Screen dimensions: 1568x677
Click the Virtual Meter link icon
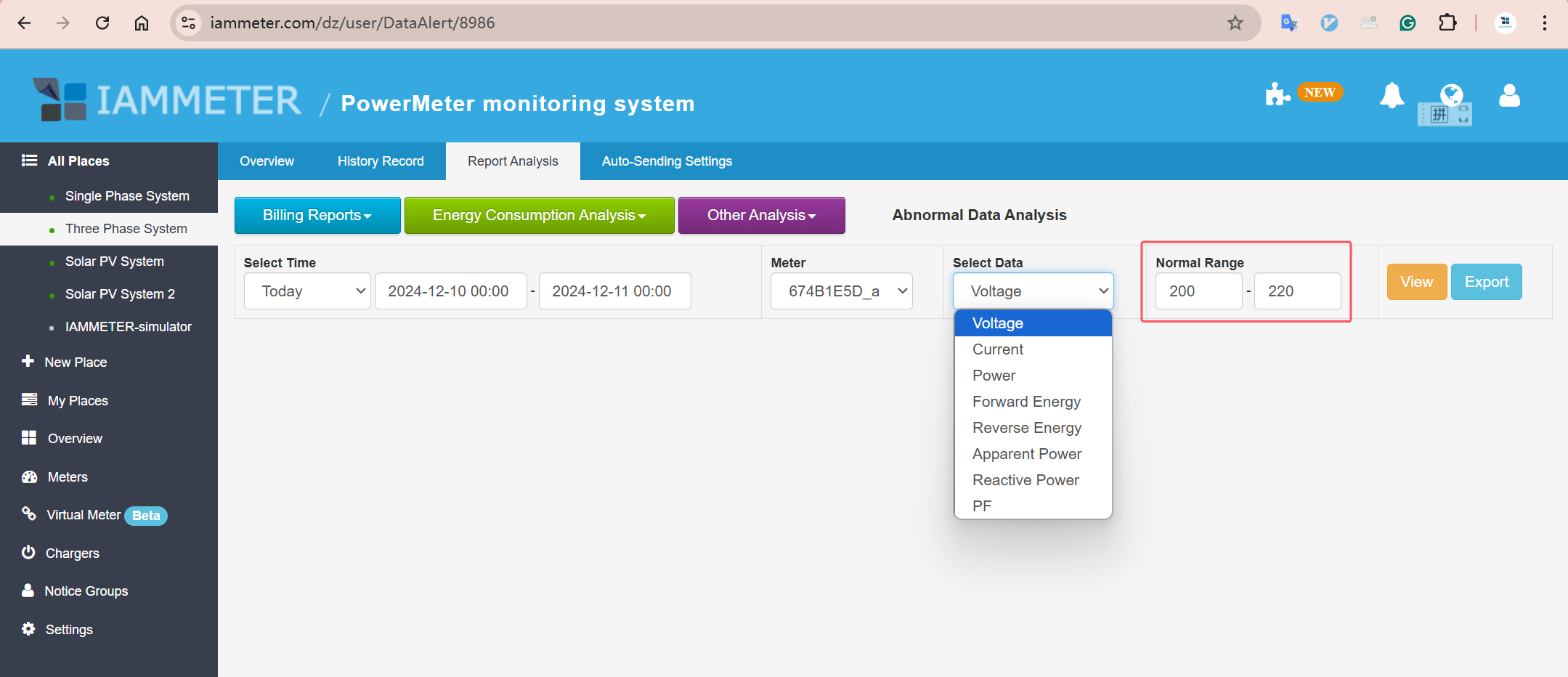tap(28, 514)
